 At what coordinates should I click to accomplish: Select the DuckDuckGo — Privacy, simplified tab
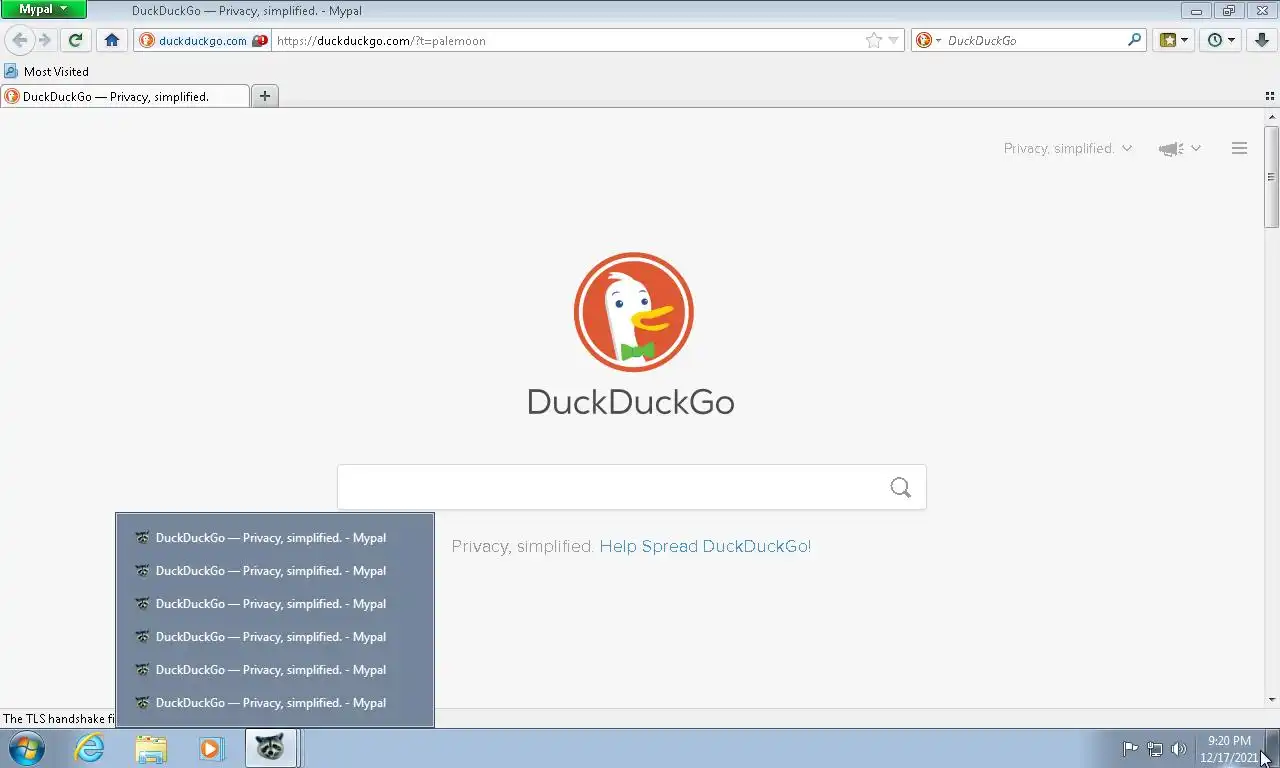pos(125,96)
